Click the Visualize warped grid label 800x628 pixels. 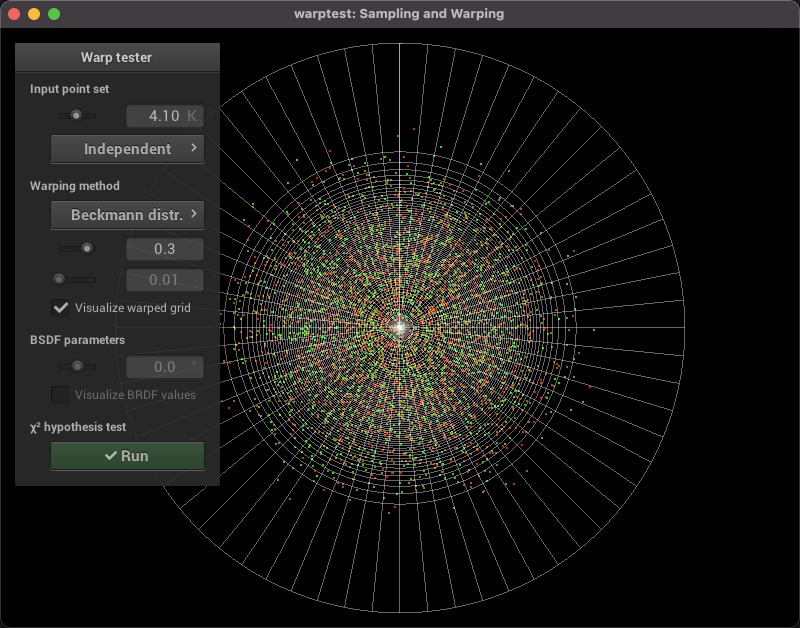coord(132,308)
